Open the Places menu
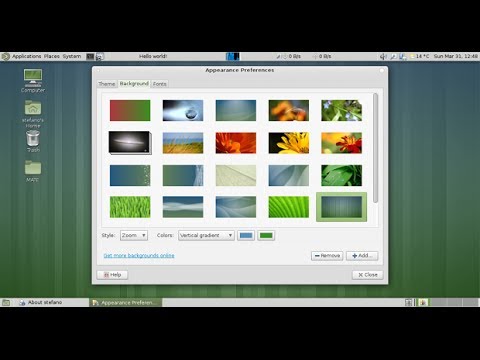The width and height of the screenshot is (480, 360). 52,56
